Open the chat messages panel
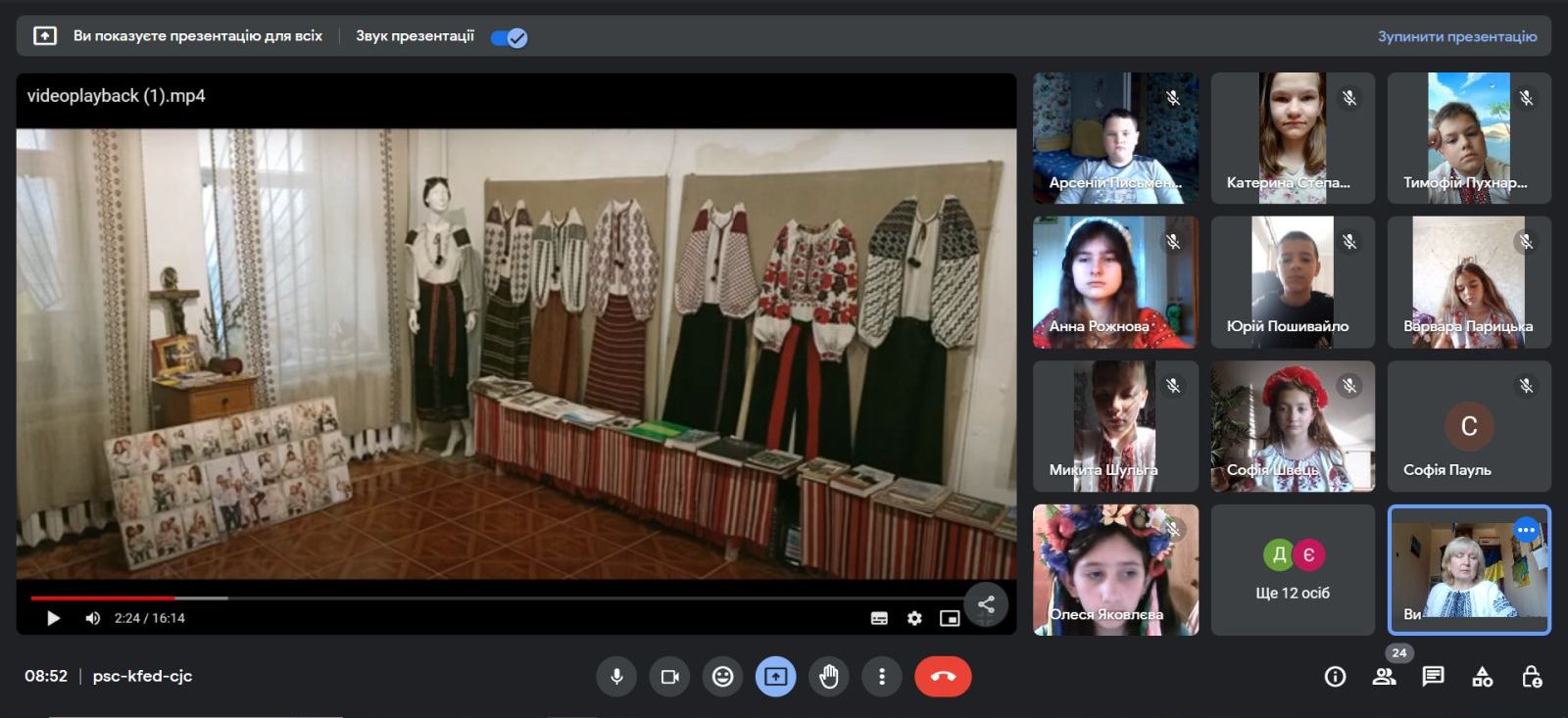The height and width of the screenshot is (718, 1568). 1433,676
